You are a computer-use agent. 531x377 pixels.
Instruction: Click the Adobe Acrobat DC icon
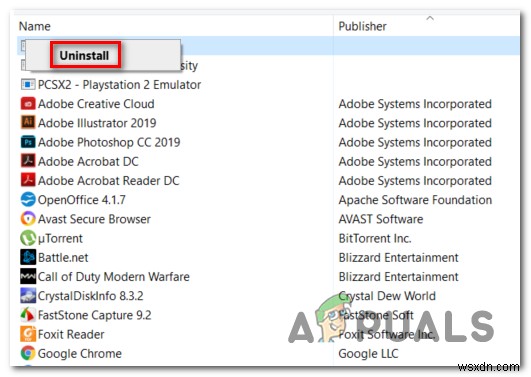coord(28,161)
